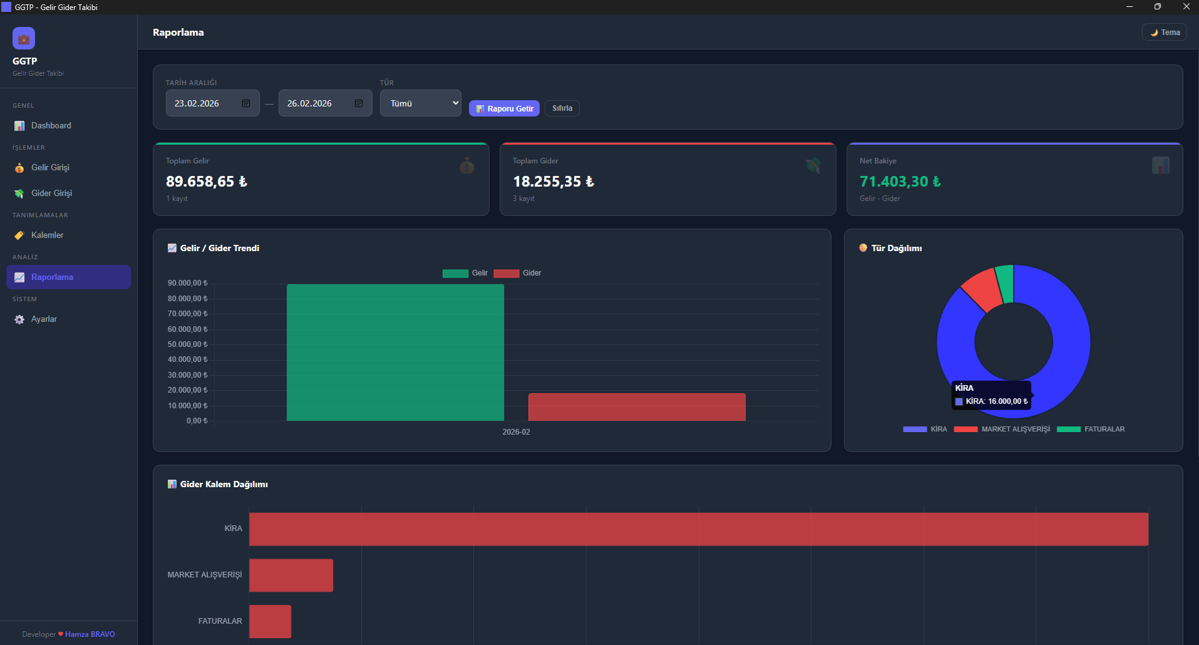Open the Ayarlar gear icon

(x=19, y=320)
